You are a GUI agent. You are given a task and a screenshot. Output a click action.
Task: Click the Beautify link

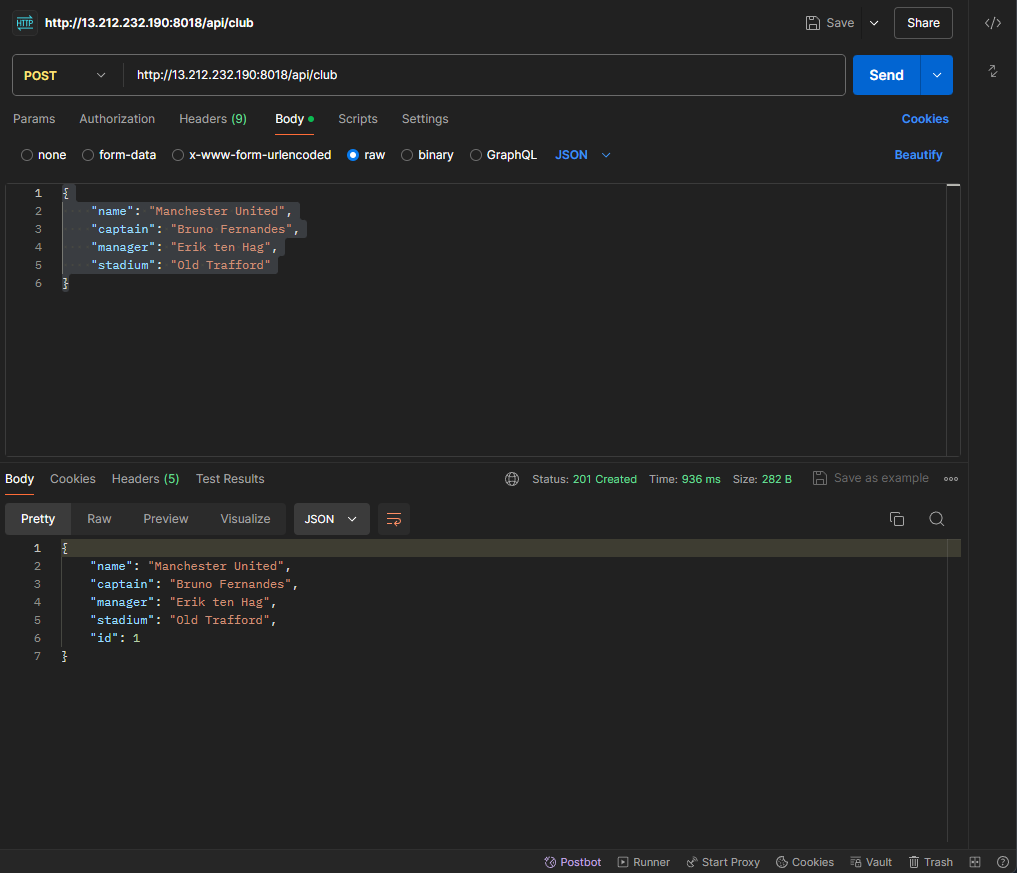918,155
